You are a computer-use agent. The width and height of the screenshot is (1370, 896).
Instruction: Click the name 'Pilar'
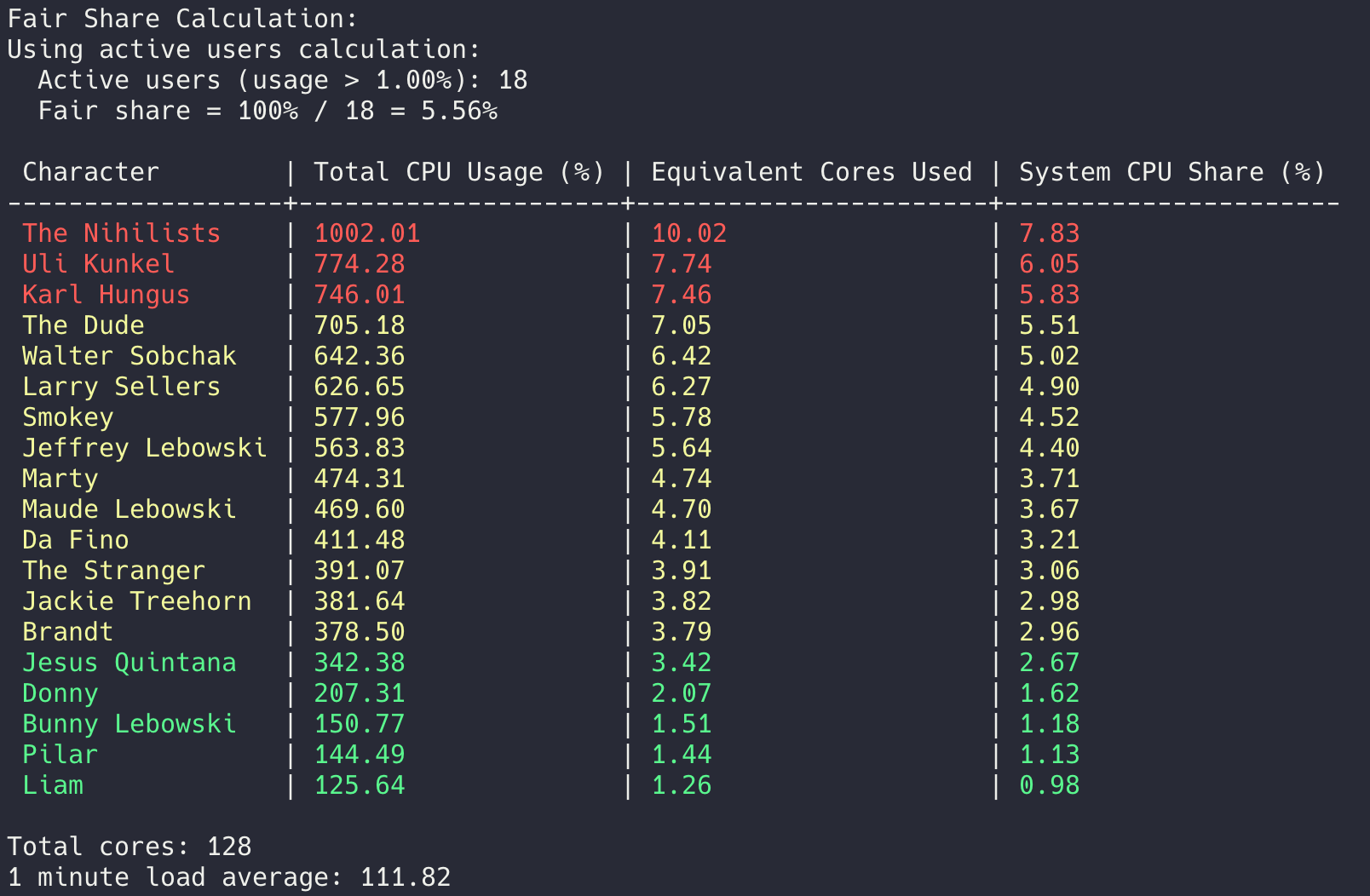tap(60, 755)
